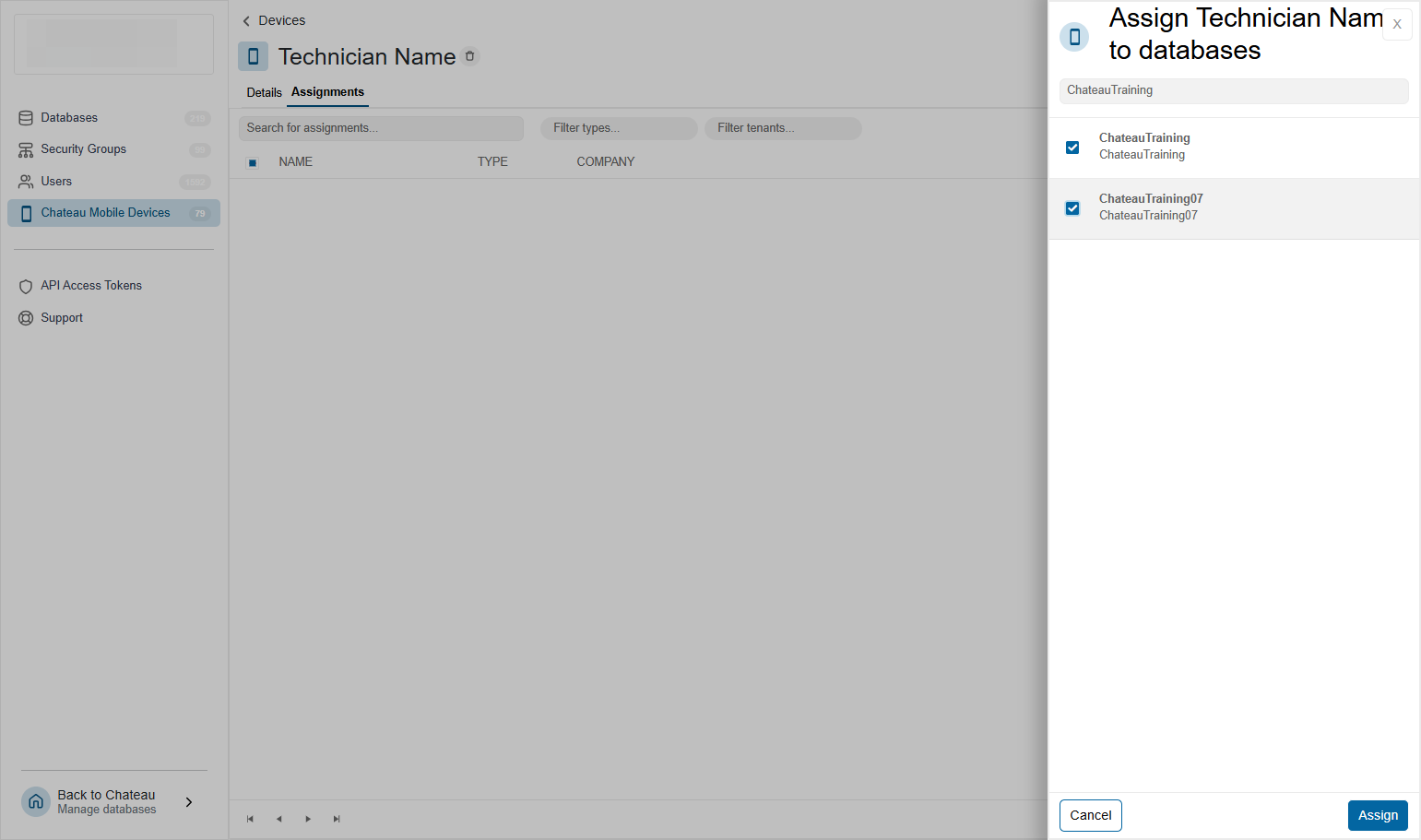Click the device icon in Assign panel header

(1074, 37)
